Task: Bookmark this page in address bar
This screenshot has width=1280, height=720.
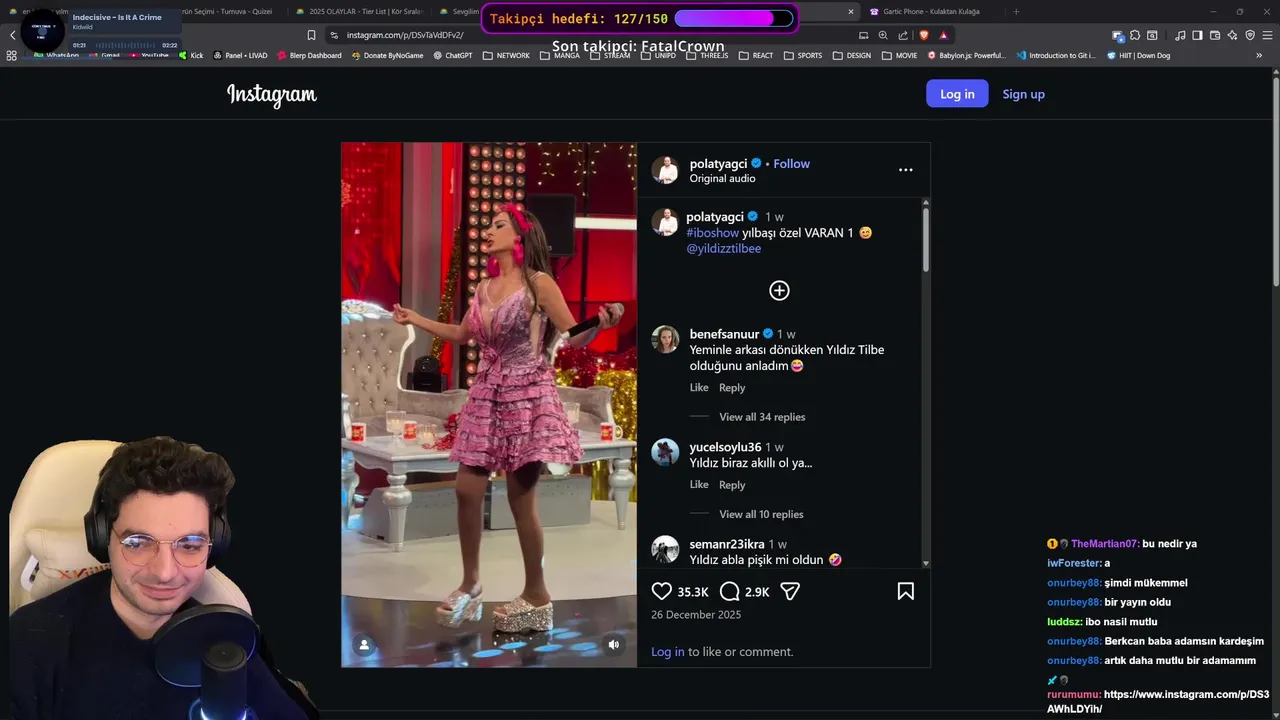Action: [x=311, y=35]
